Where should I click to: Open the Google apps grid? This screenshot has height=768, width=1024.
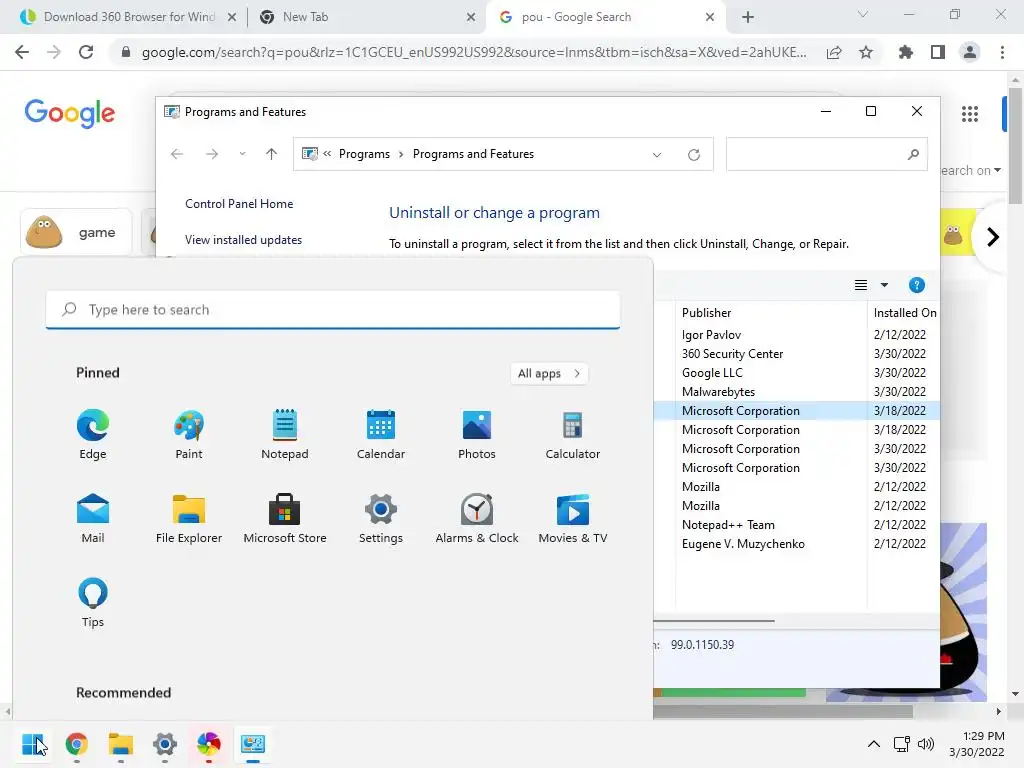[x=970, y=114]
